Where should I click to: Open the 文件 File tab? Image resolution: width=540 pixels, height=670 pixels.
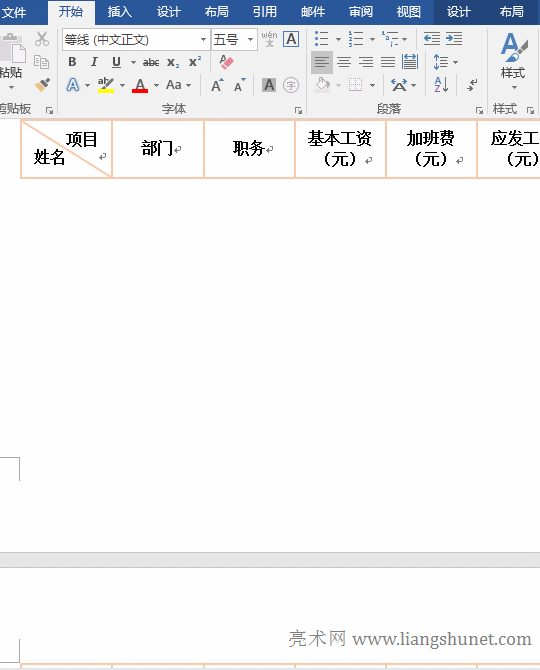point(14,12)
